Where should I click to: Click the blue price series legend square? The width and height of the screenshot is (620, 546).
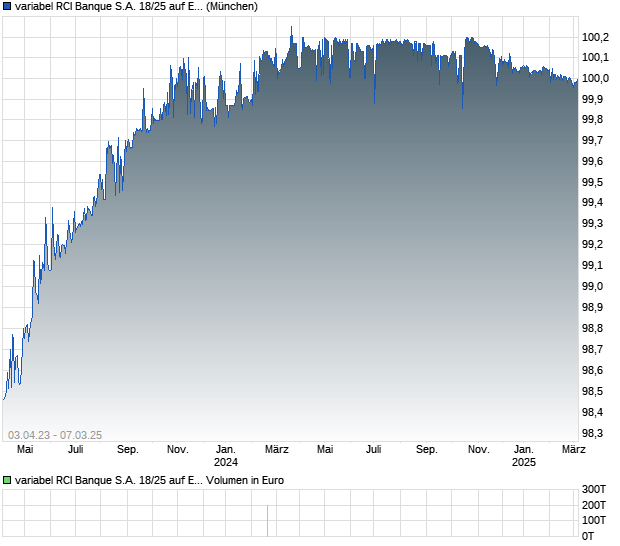(x=8, y=7)
